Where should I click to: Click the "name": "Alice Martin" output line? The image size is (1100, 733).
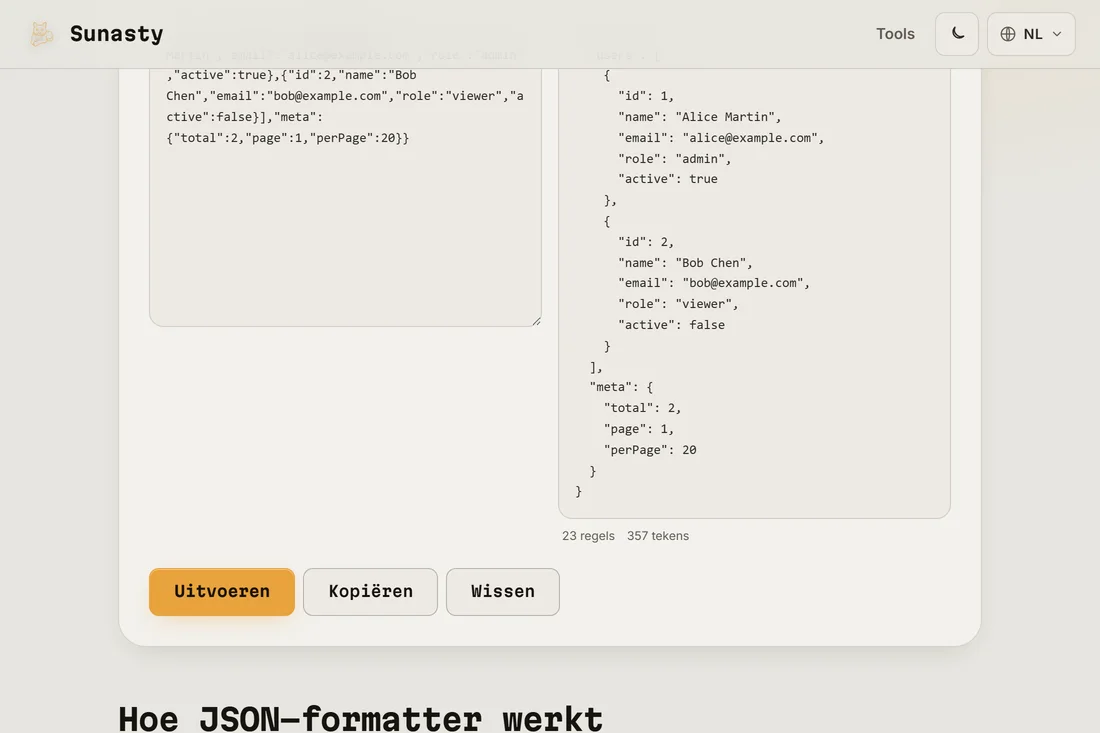pyautogui.click(x=699, y=116)
